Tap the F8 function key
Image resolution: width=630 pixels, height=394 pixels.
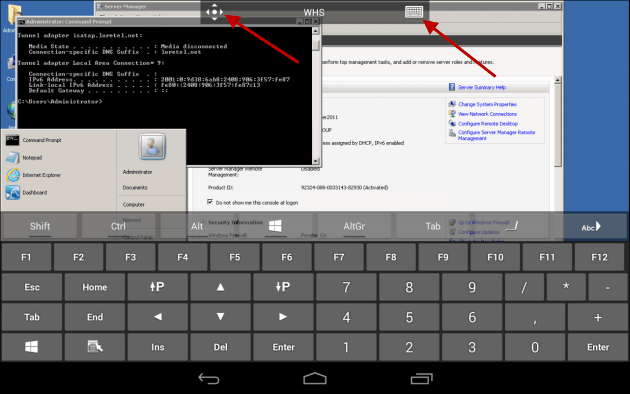391,257
